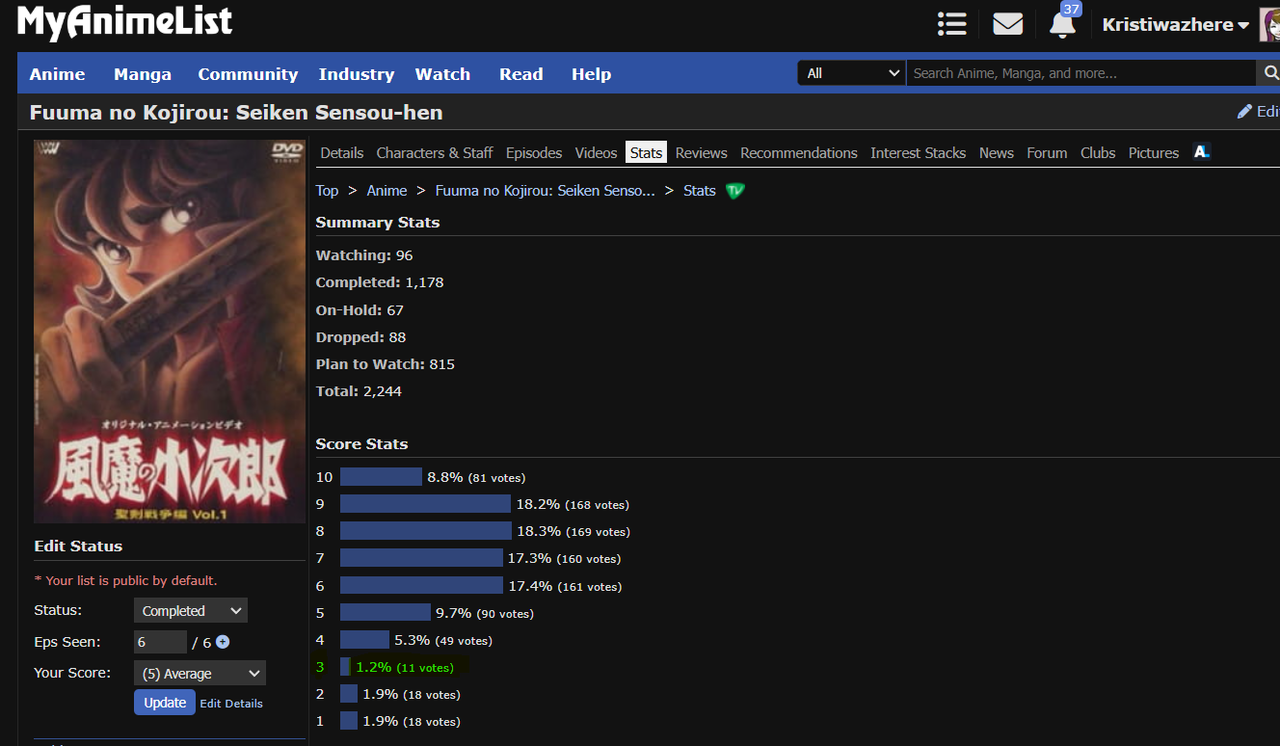Click the MyAnimeList logo

tap(125, 22)
